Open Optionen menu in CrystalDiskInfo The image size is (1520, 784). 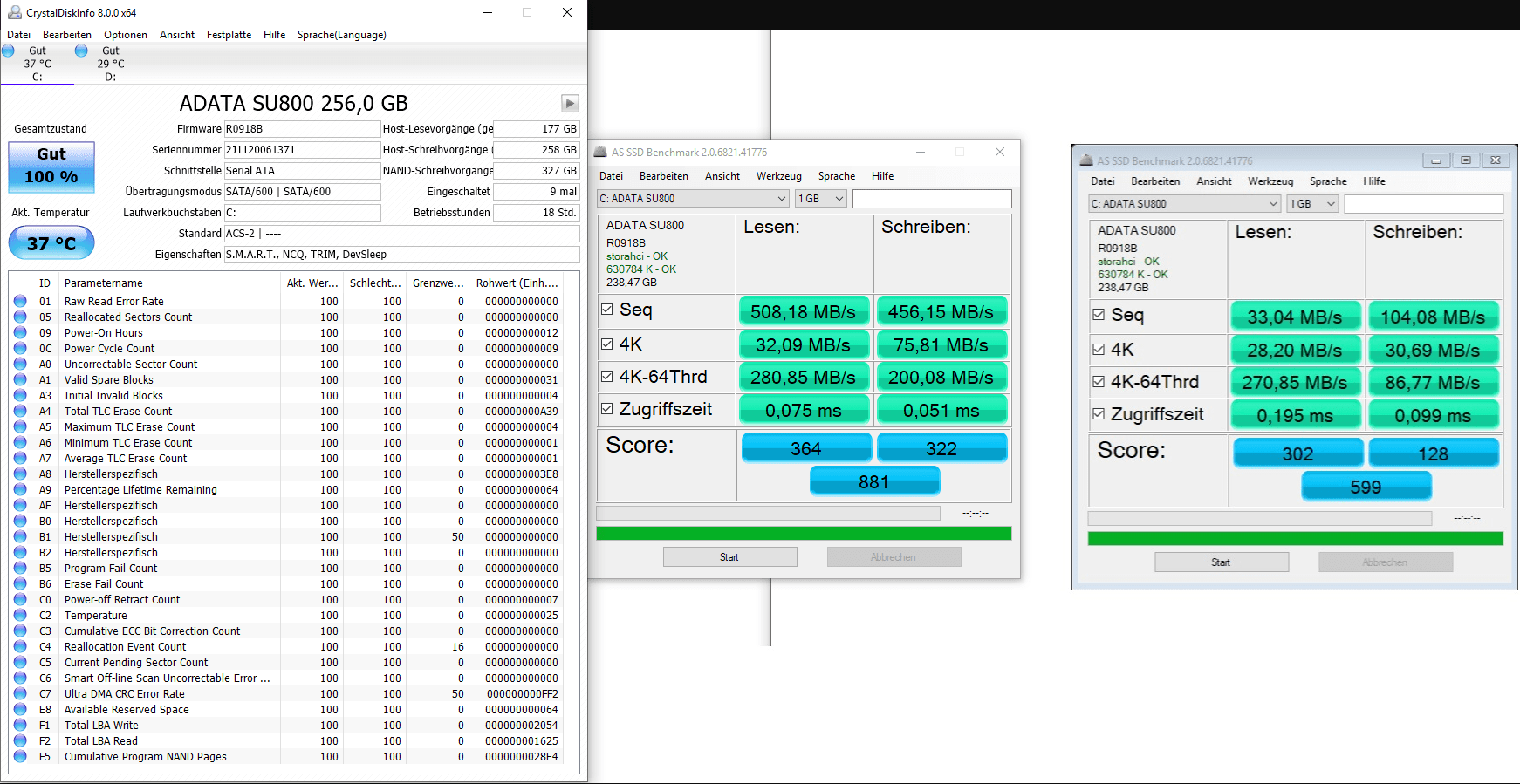point(126,35)
